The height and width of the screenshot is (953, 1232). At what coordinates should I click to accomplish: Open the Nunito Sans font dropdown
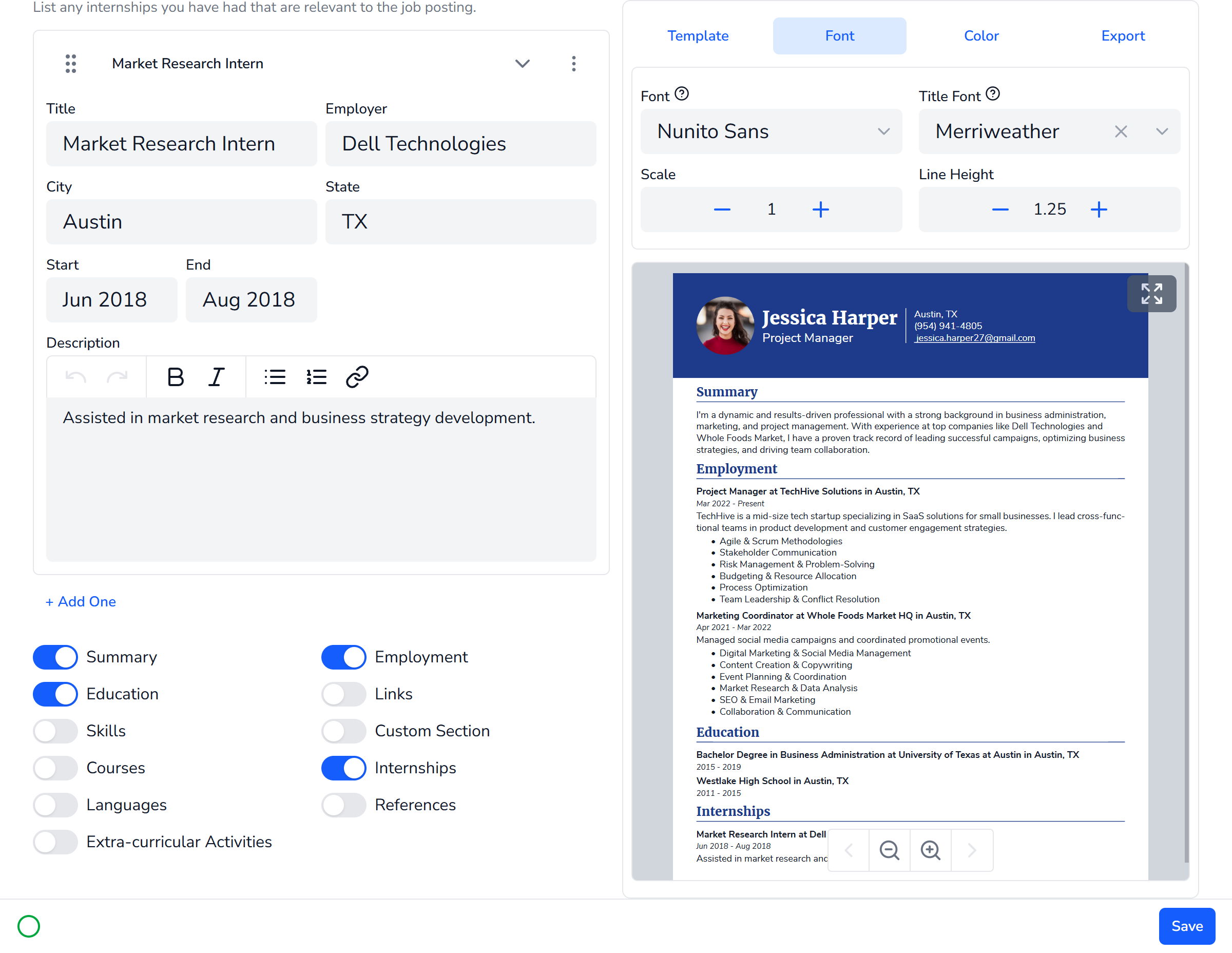pos(771,131)
